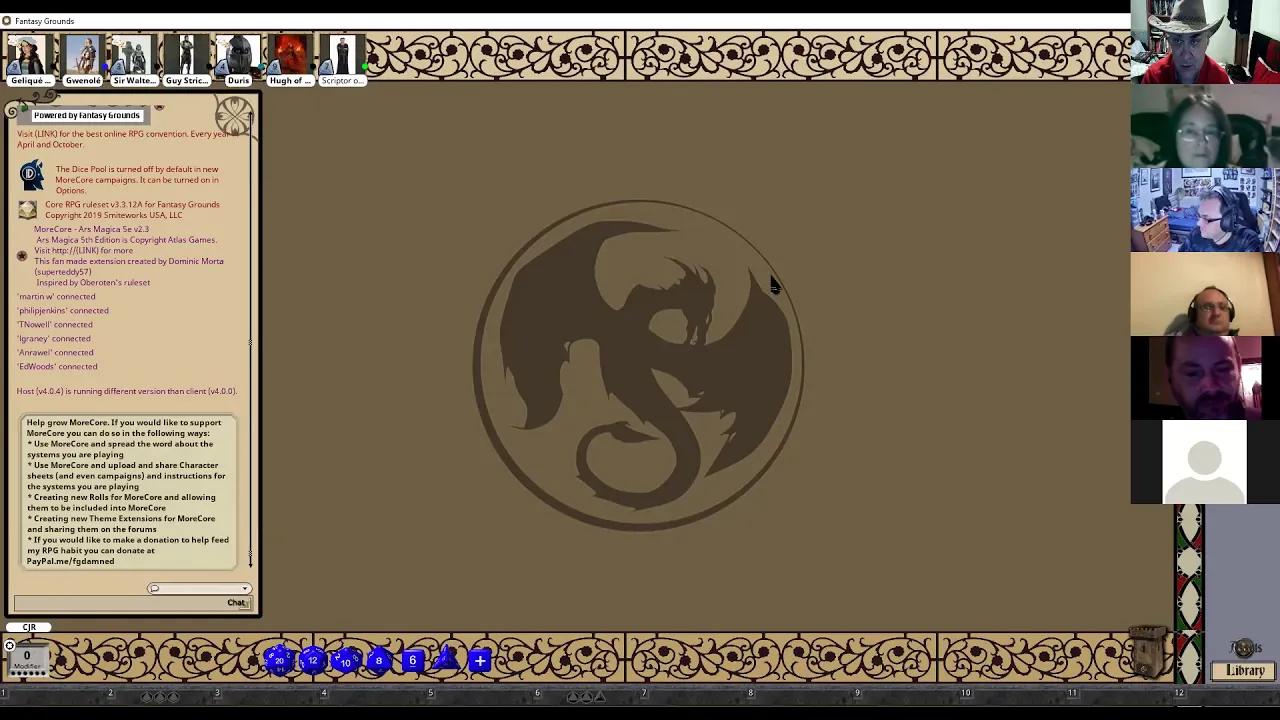1280x720 pixels.
Task: Select hotkey bar slot 1
Action: point(54,693)
